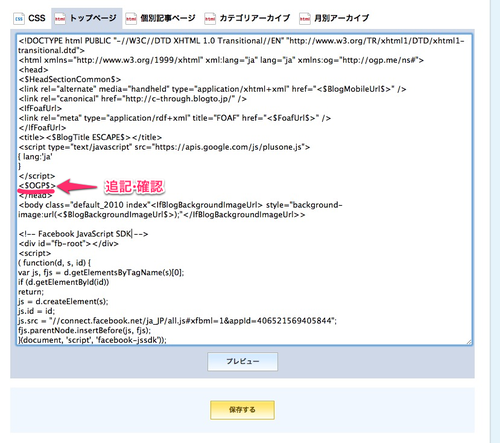Click the div id fb-root line
Viewport: 500px width, 443px height.
(x=68, y=244)
